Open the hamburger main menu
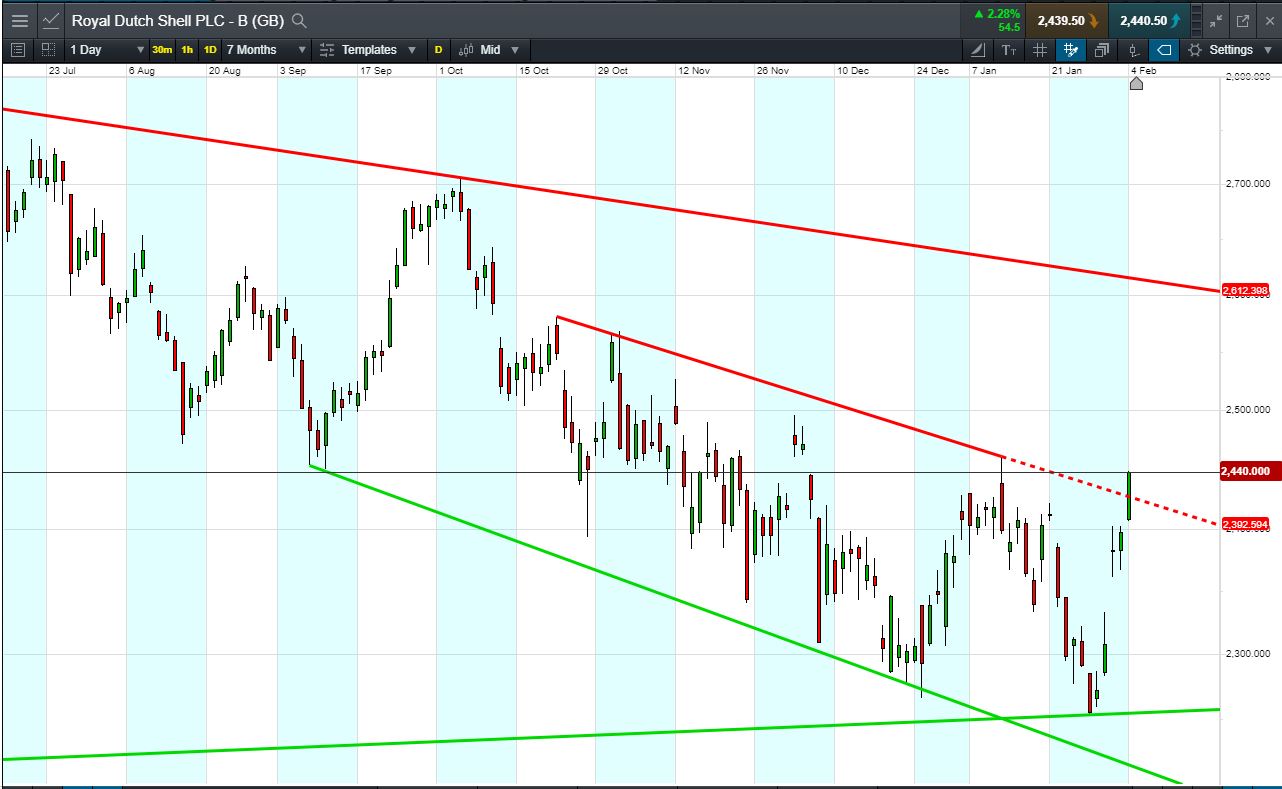The image size is (1282, 789). point(20,20)
